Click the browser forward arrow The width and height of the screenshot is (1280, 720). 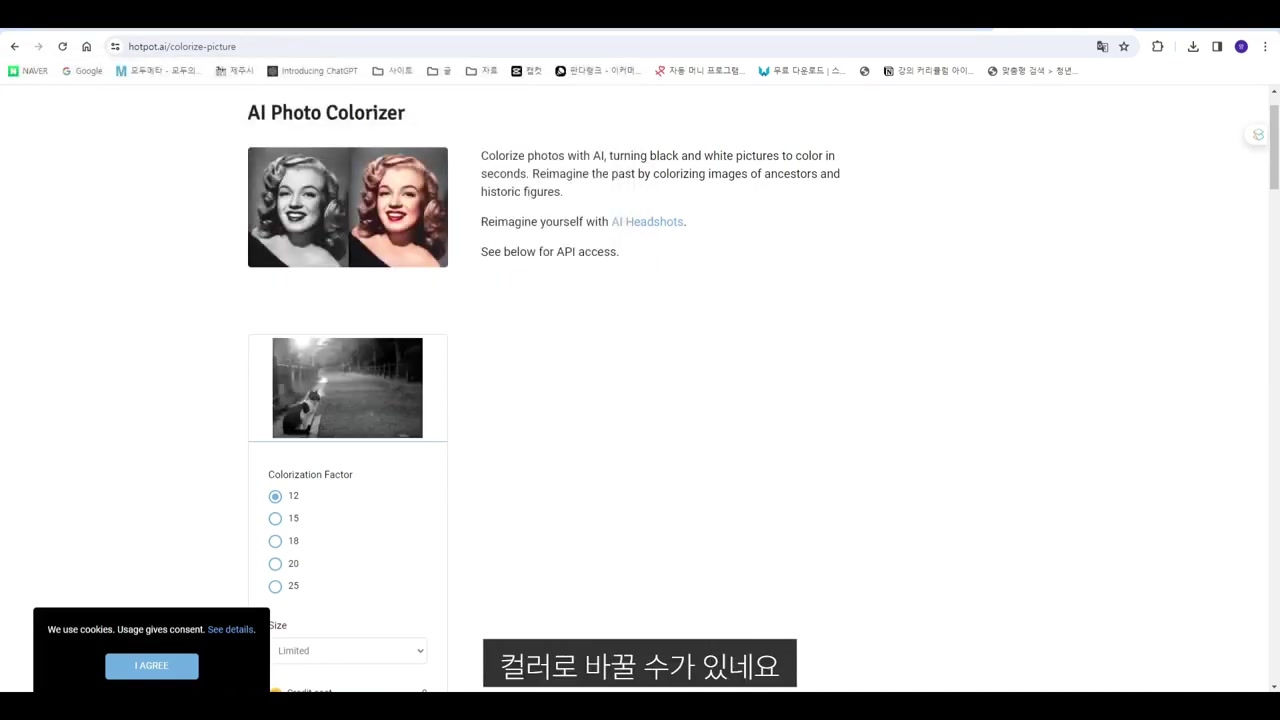tap(38, 47)
